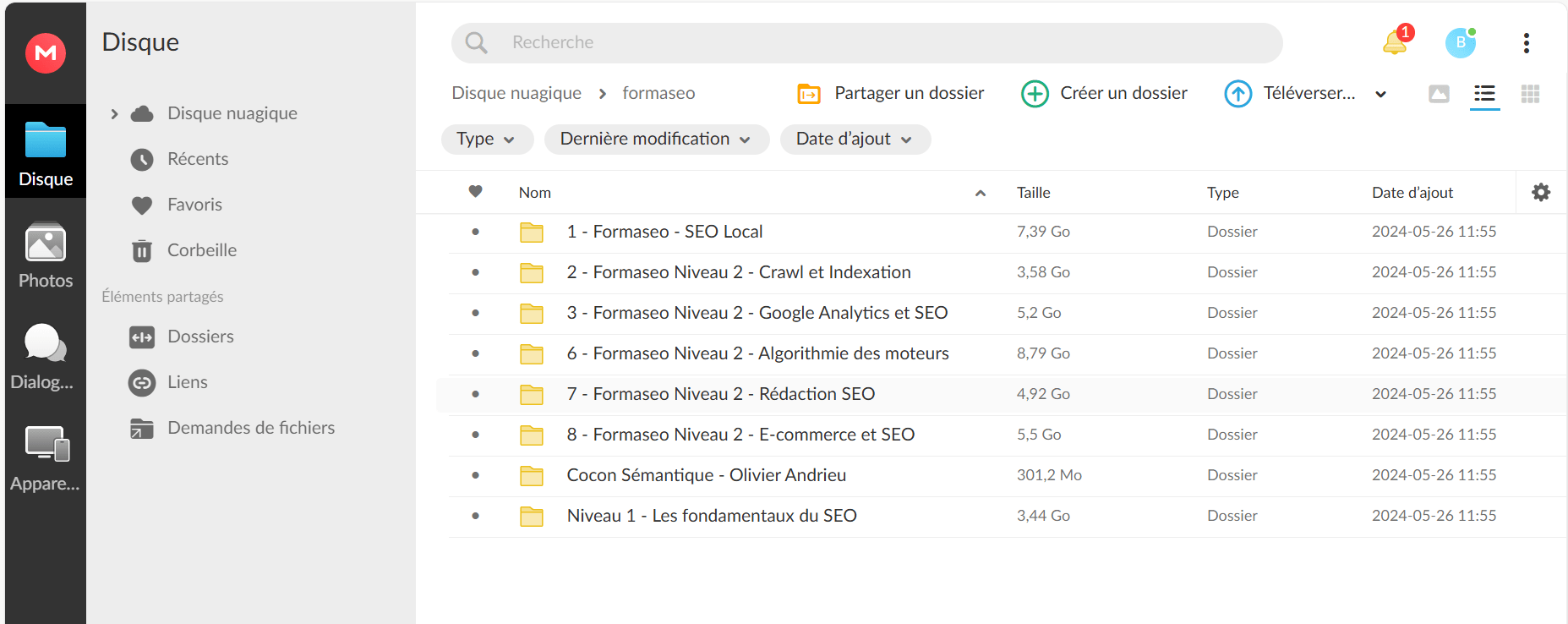Click the 8,79 Go size cell

(1043, 353)
